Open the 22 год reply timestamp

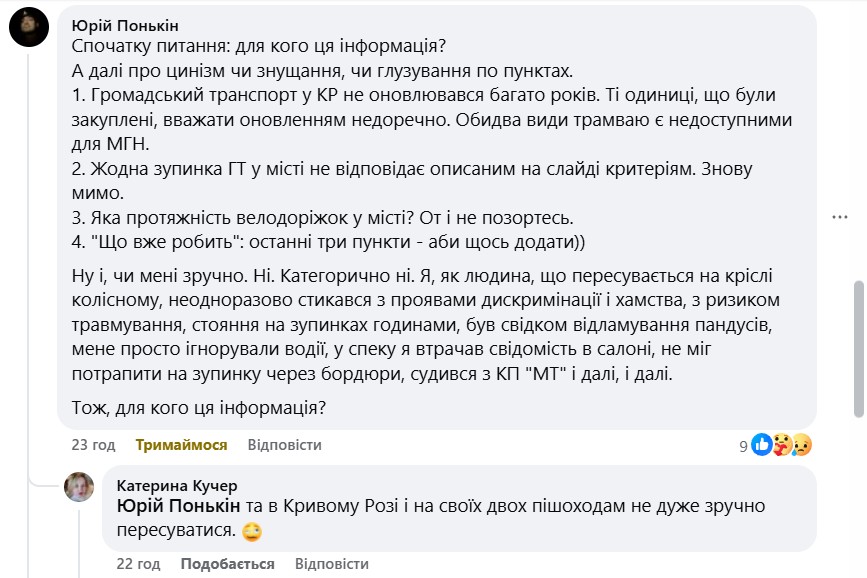pos(138,564)
